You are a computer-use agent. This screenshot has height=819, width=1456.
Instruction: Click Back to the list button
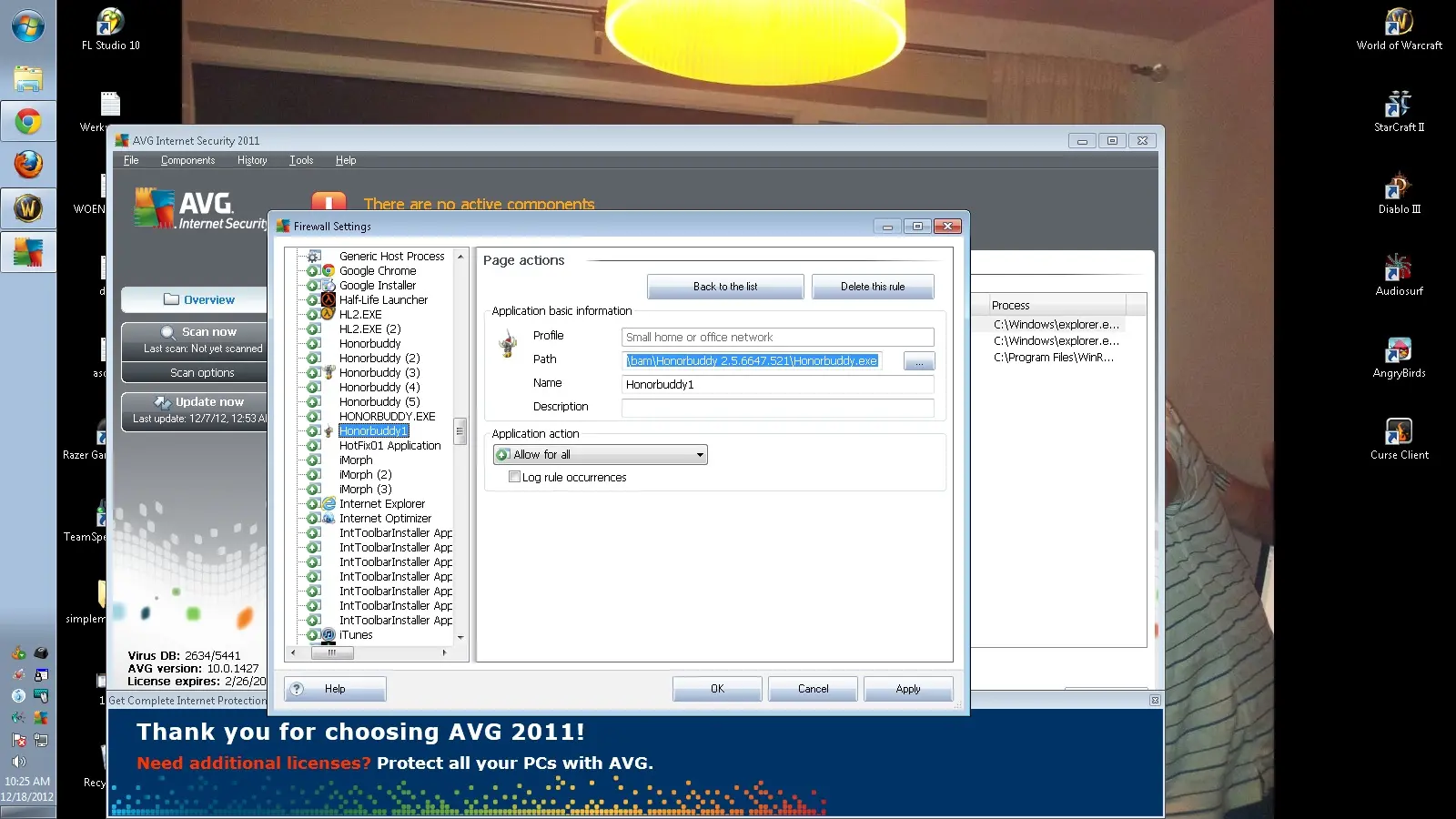[x=725, y=287]
